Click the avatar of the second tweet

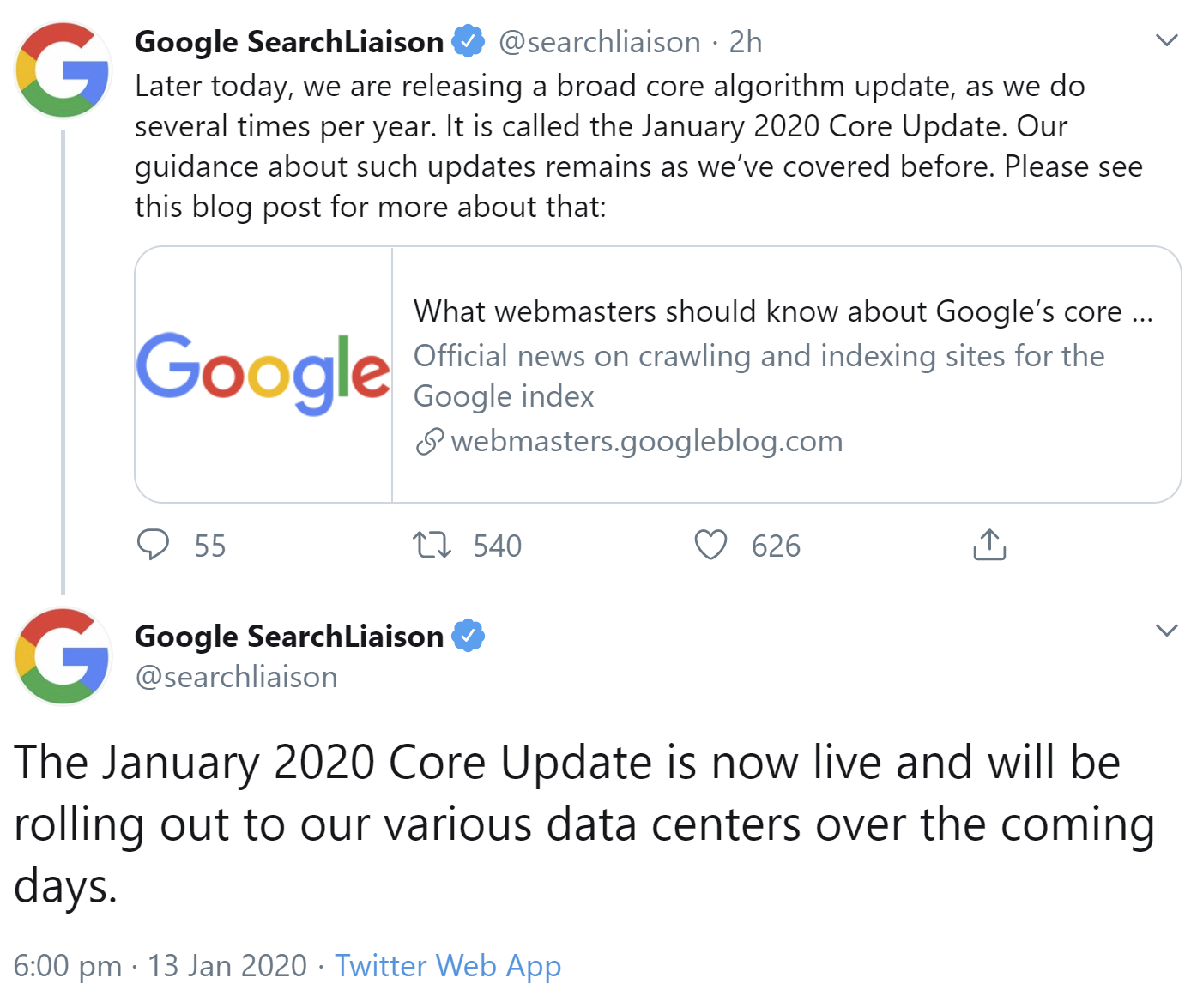click(x=62, y=656)
